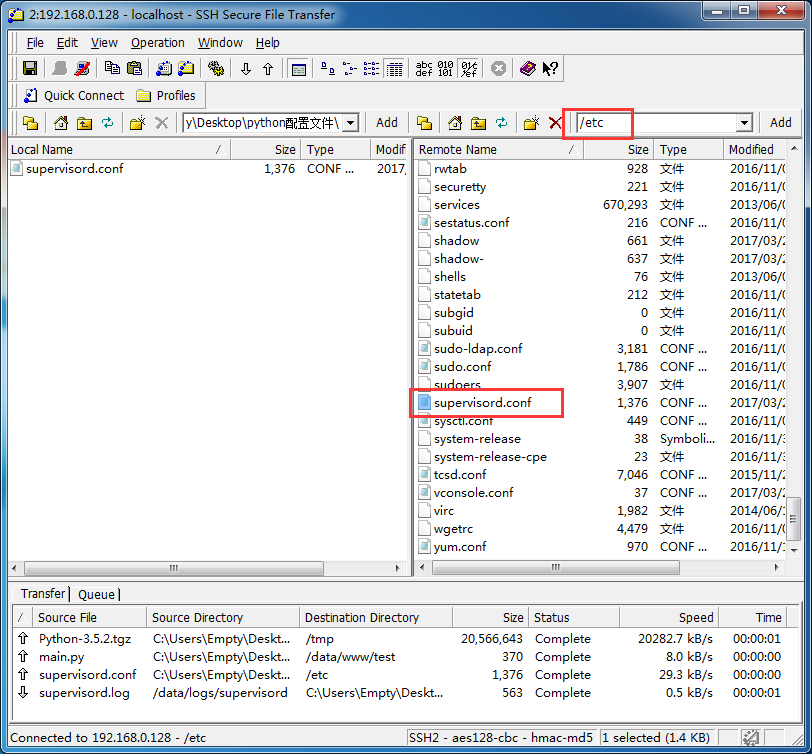Screen dimensions: 812x754
Task: Expand the remote /etc path dropdown arrow
Action: coord(744,123)
